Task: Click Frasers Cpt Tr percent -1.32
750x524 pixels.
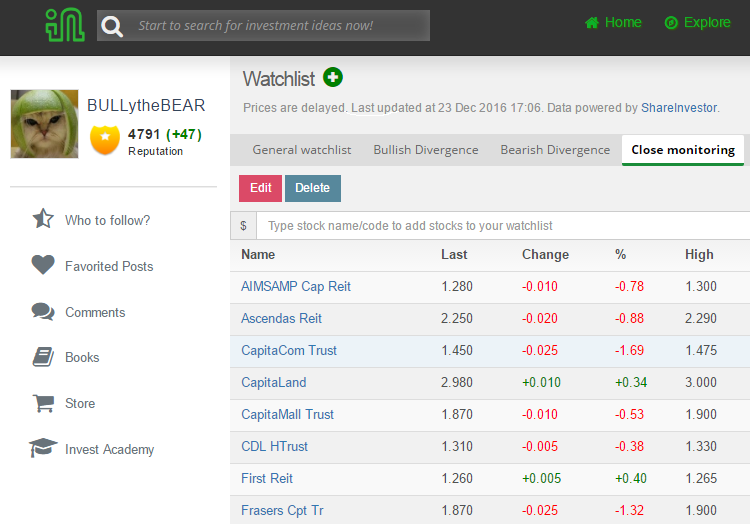Action: click(629, 511)
